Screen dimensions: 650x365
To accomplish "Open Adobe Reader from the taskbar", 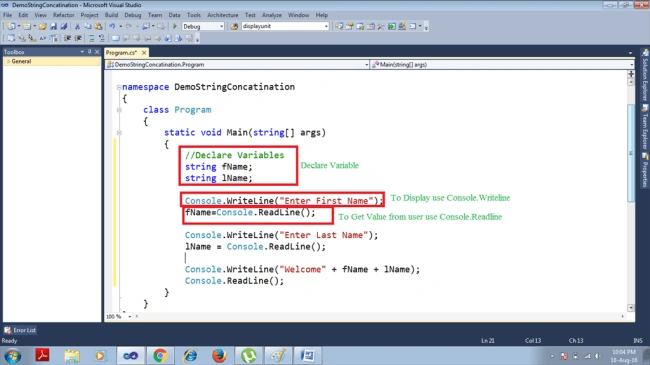I will (x=42, y=356).
